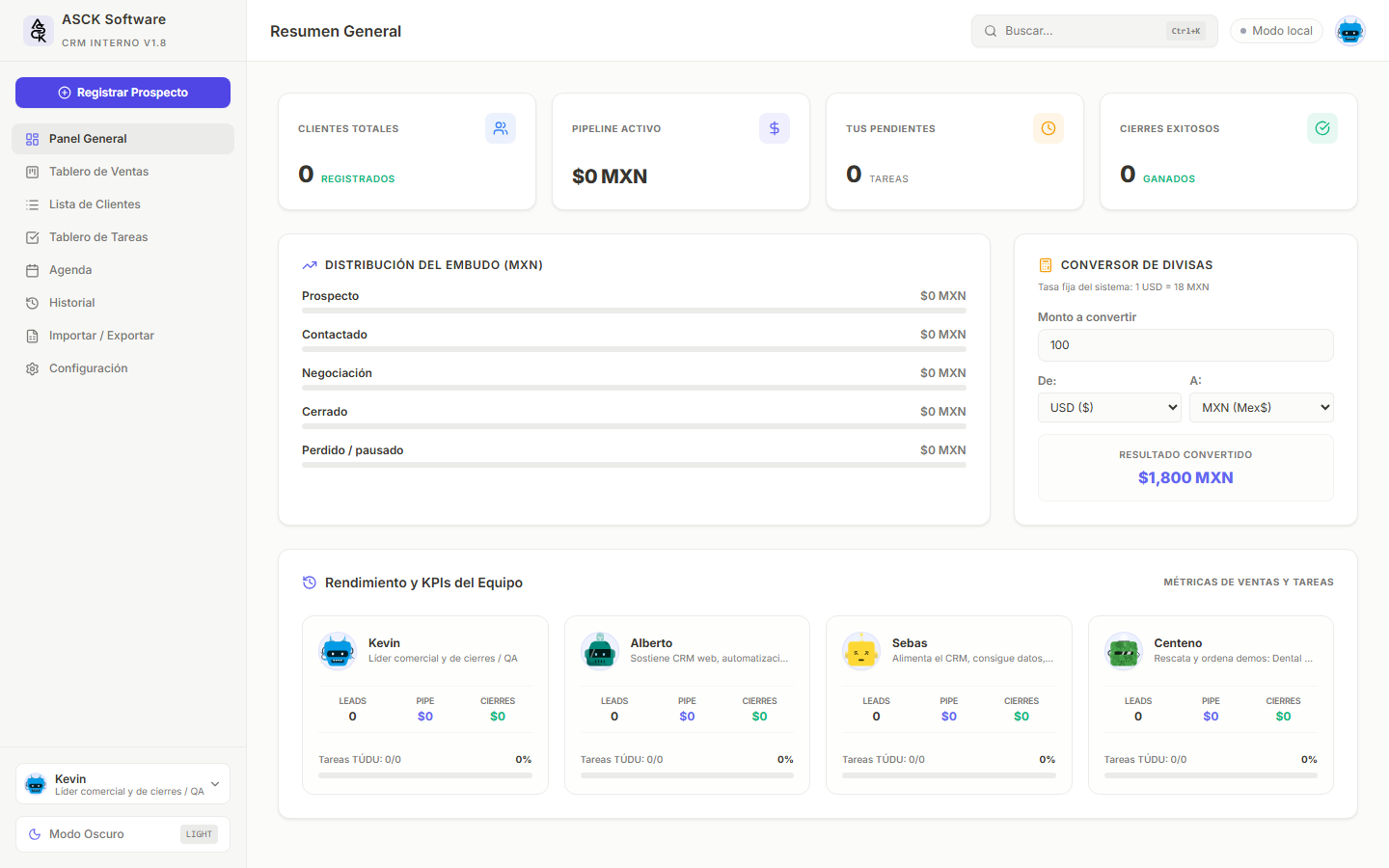Click the currency converter calculator icon
This screenshot has height=868, width=1389.
click(x=1045, y=265)
